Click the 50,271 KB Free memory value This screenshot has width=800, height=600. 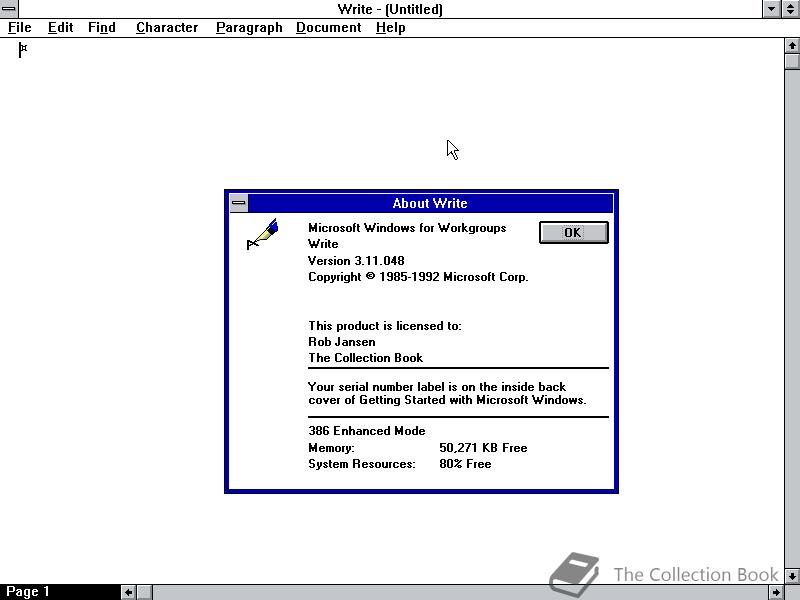[483, 448]
